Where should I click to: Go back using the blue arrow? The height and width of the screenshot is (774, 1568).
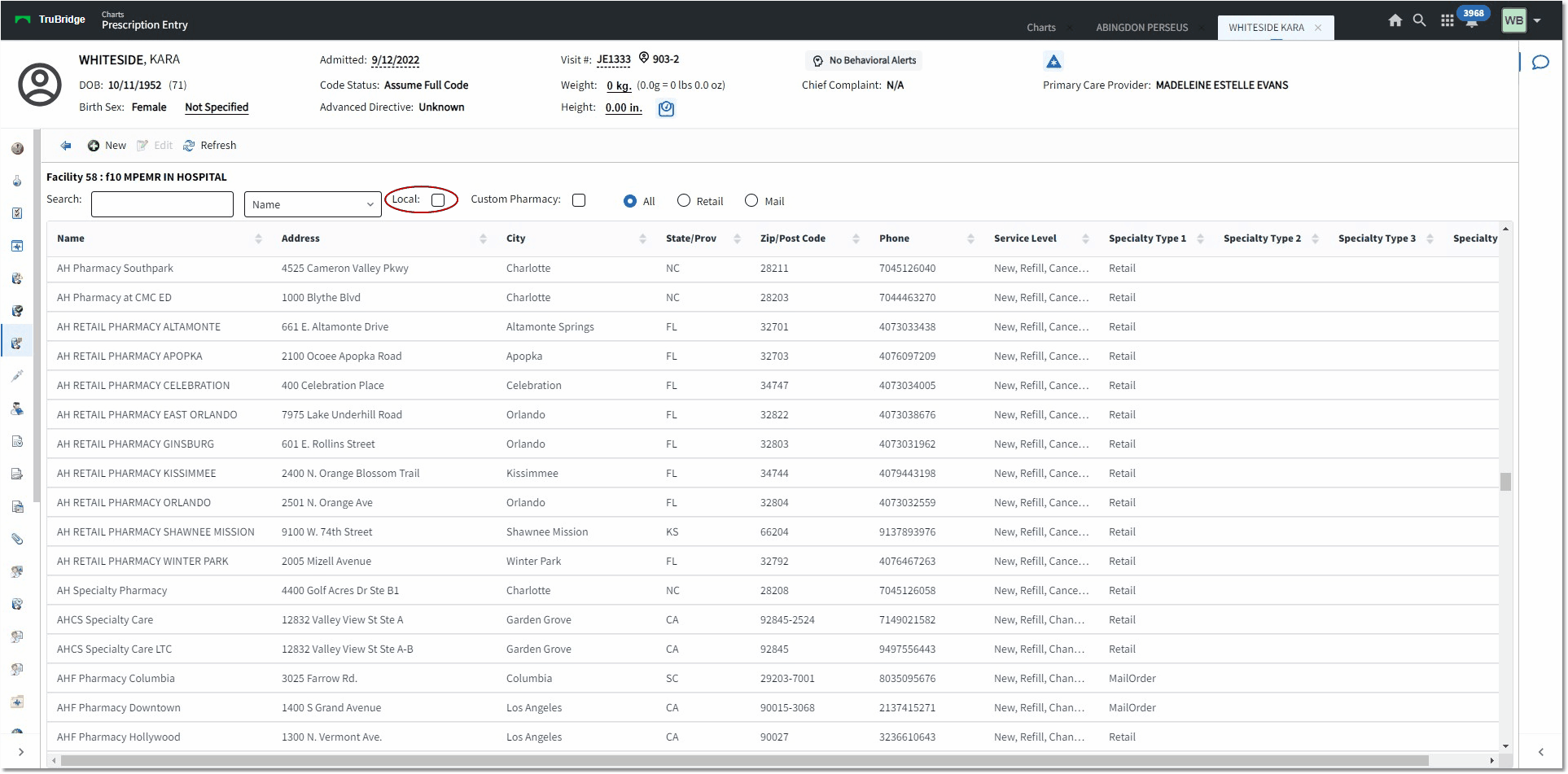tap(66, 146)
